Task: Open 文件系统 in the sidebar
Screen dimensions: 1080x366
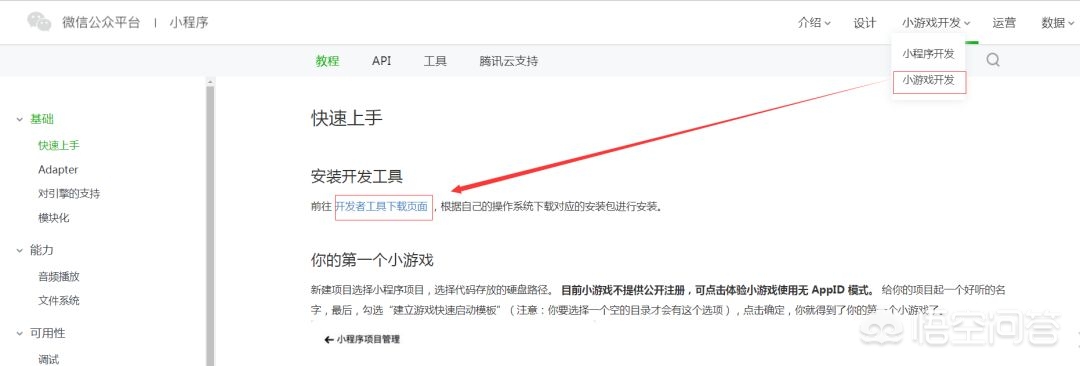Action: 59,301
